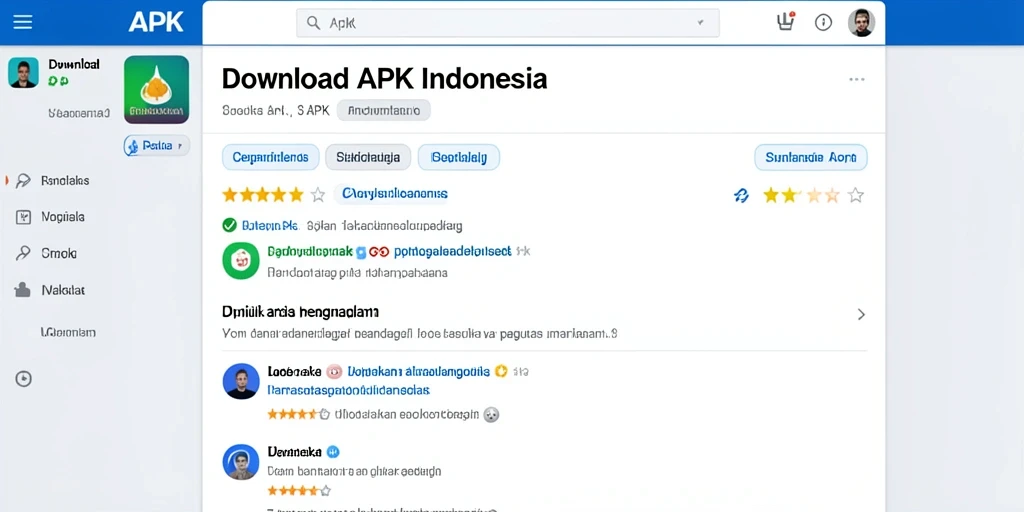Screen dimensions: 1024x512
Task: Open the 'Palna' dropdown under the app icon
Action: 157,145
